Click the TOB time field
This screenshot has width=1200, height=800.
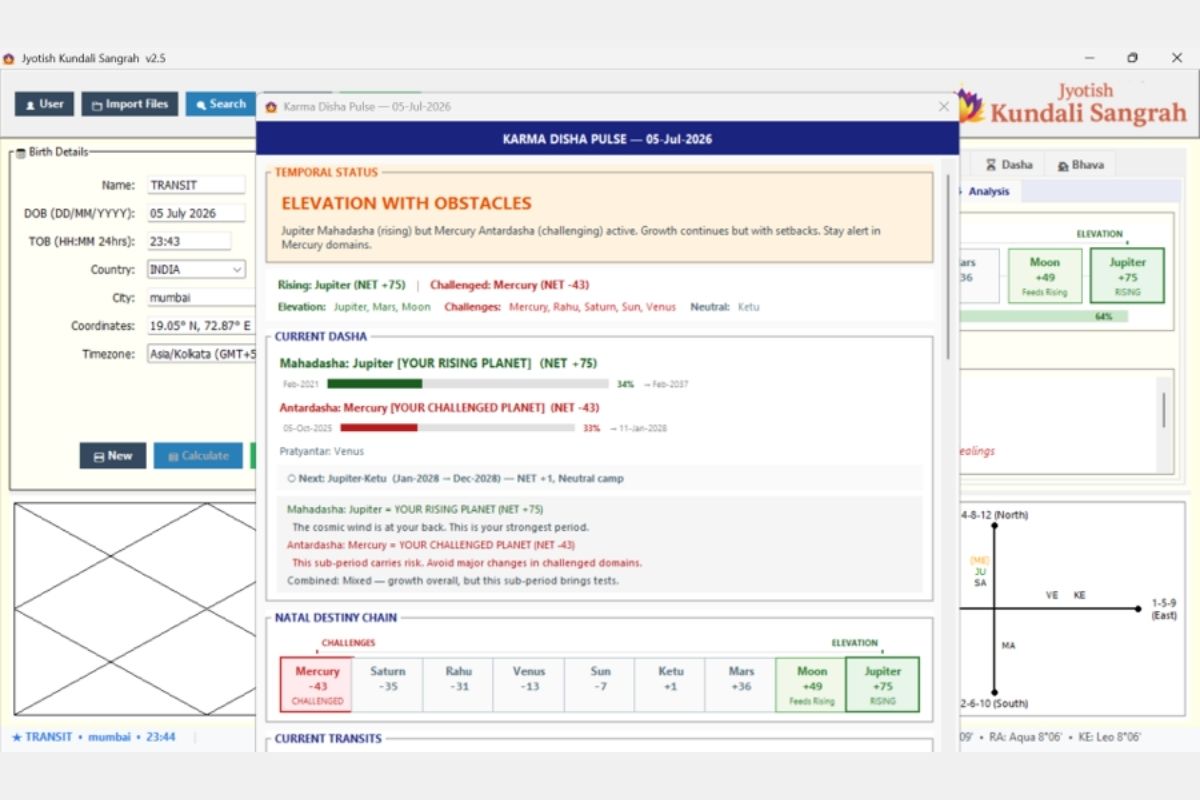coord(189,241)
